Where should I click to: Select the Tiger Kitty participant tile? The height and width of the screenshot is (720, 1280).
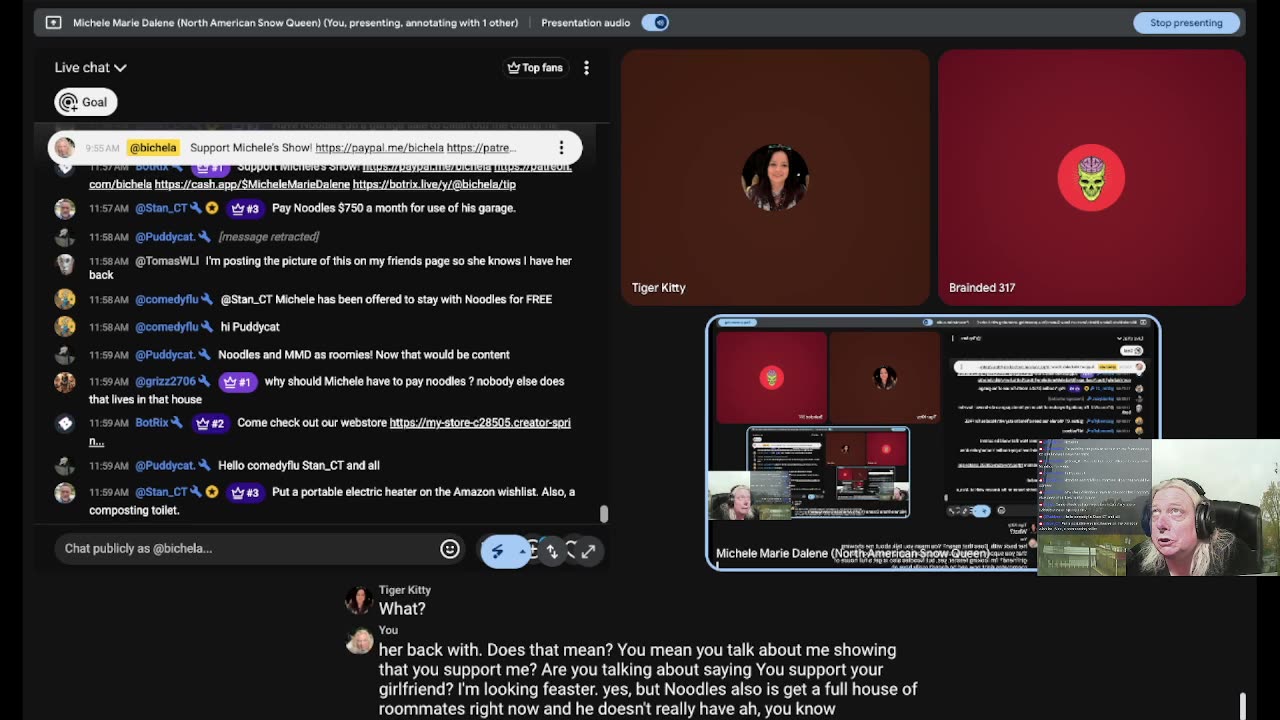(x=775, y=178)
